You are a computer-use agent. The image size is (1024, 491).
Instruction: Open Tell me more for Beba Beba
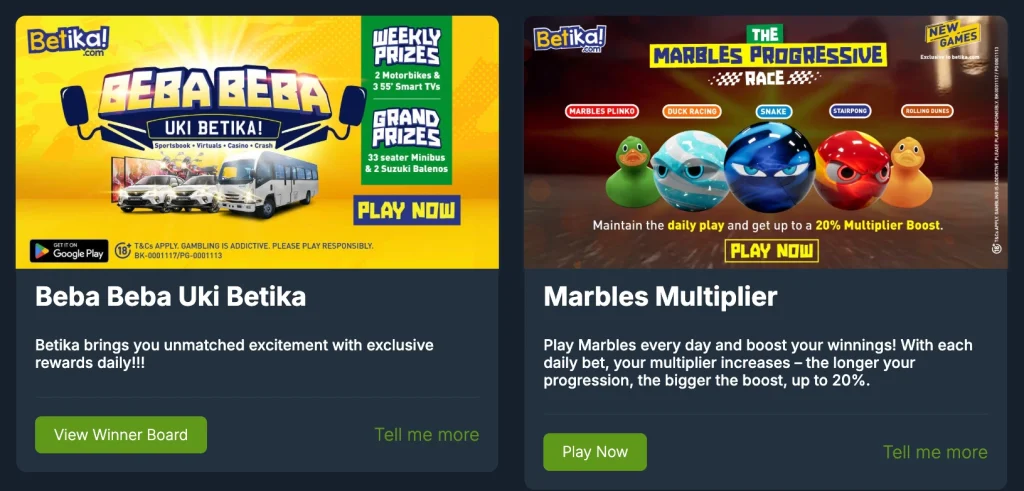(426, 435)
